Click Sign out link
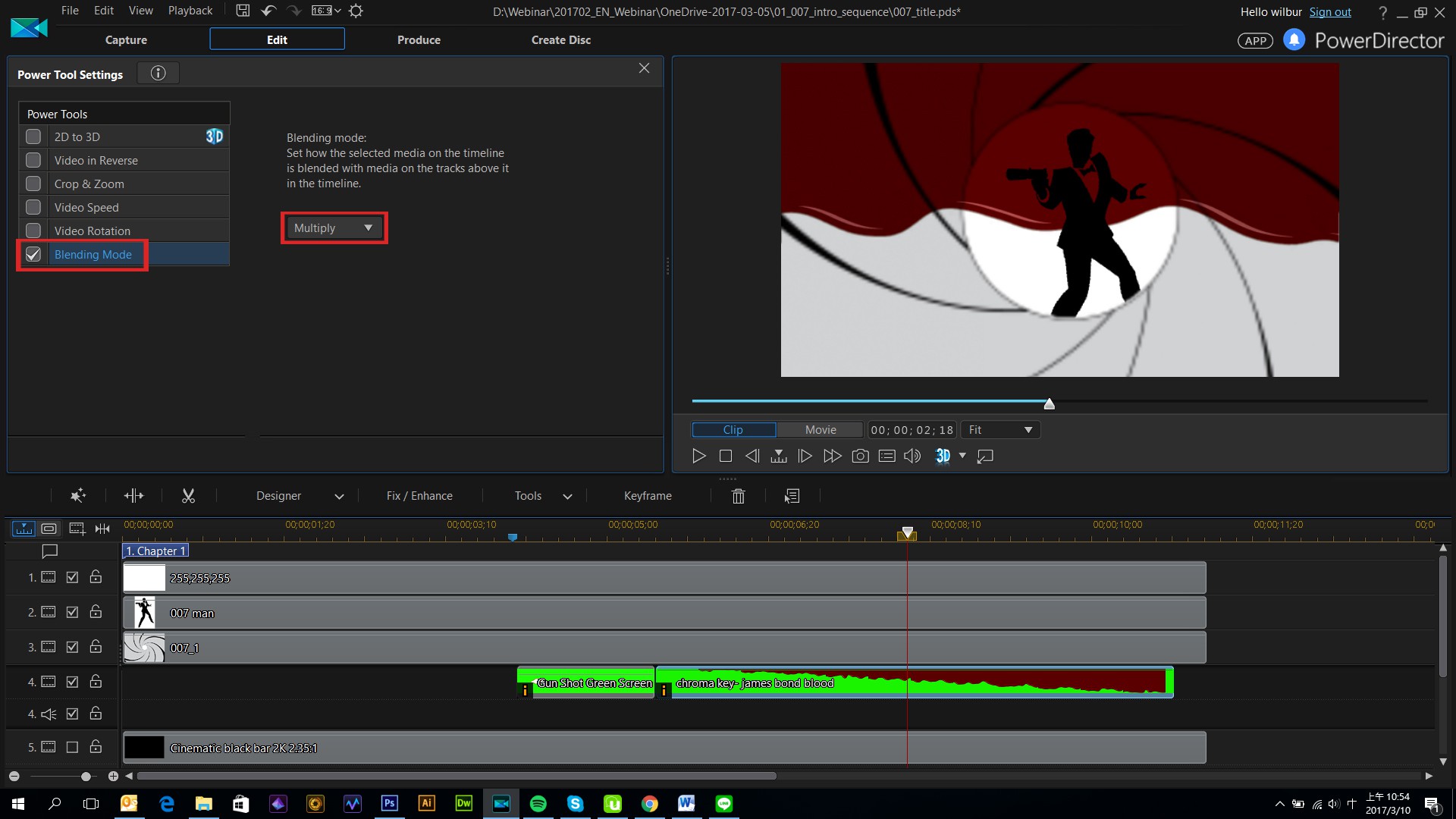1456x819 pixels. 1329,12
